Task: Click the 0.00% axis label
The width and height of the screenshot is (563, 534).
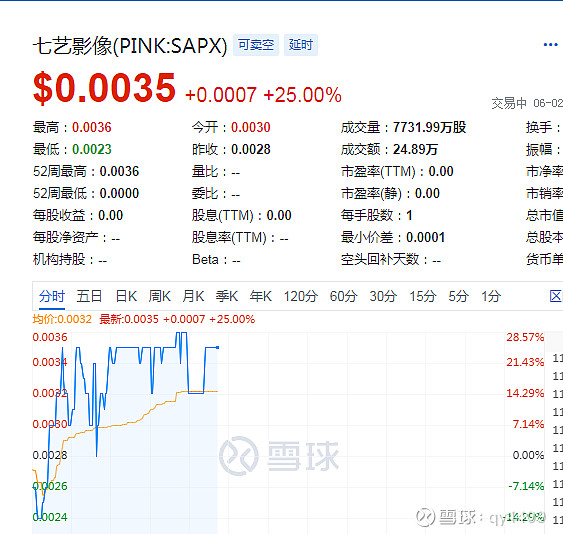Action: point(528,455)
